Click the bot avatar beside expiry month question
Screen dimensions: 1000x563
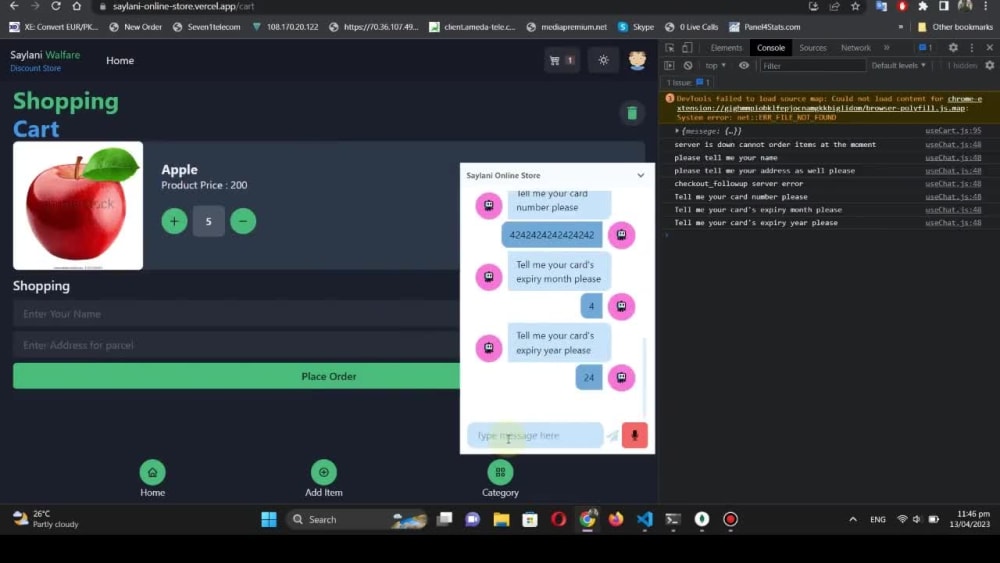pos(489,277)
